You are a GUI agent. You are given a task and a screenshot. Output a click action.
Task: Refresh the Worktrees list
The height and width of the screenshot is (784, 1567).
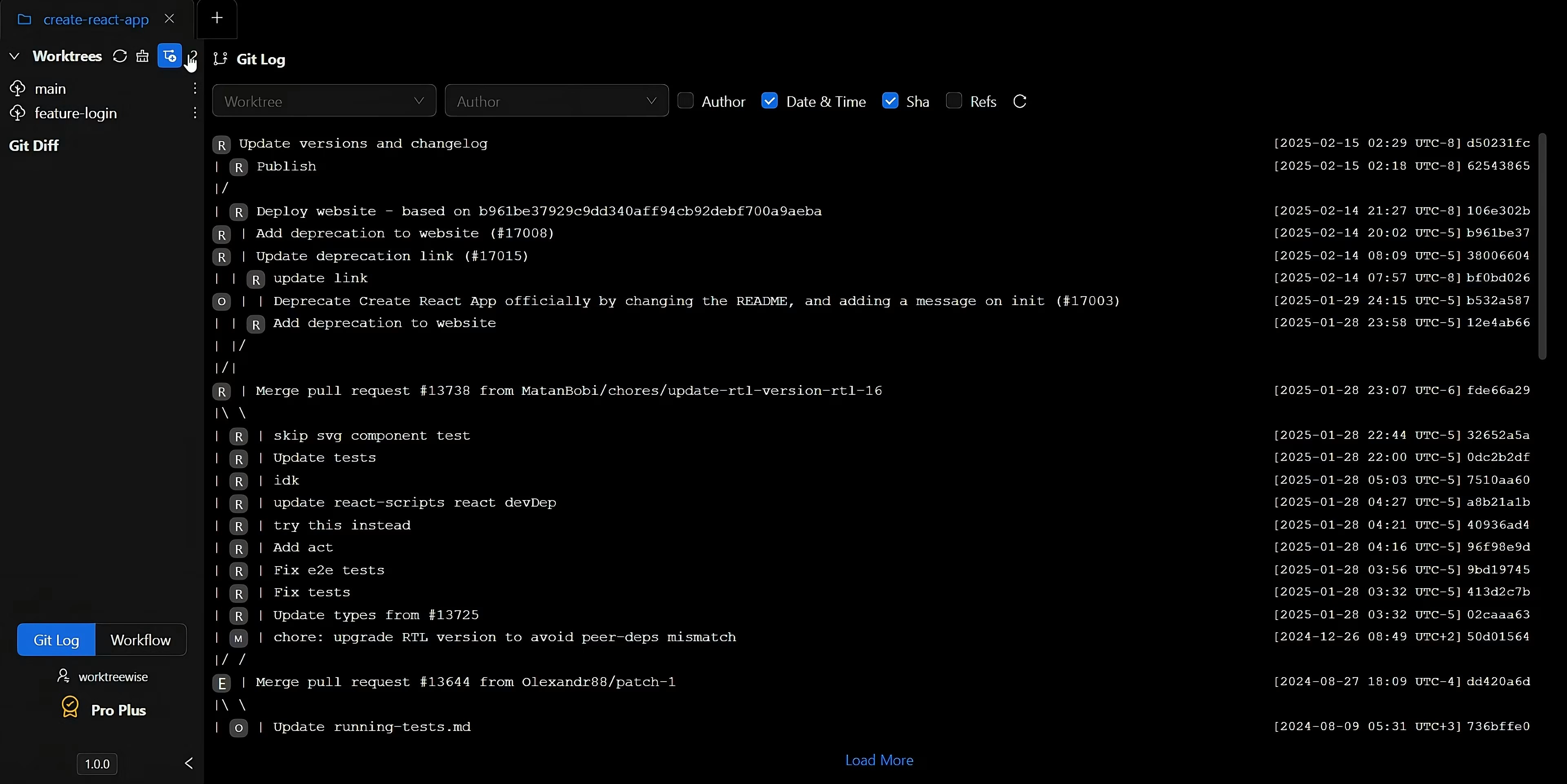(120, 56)
